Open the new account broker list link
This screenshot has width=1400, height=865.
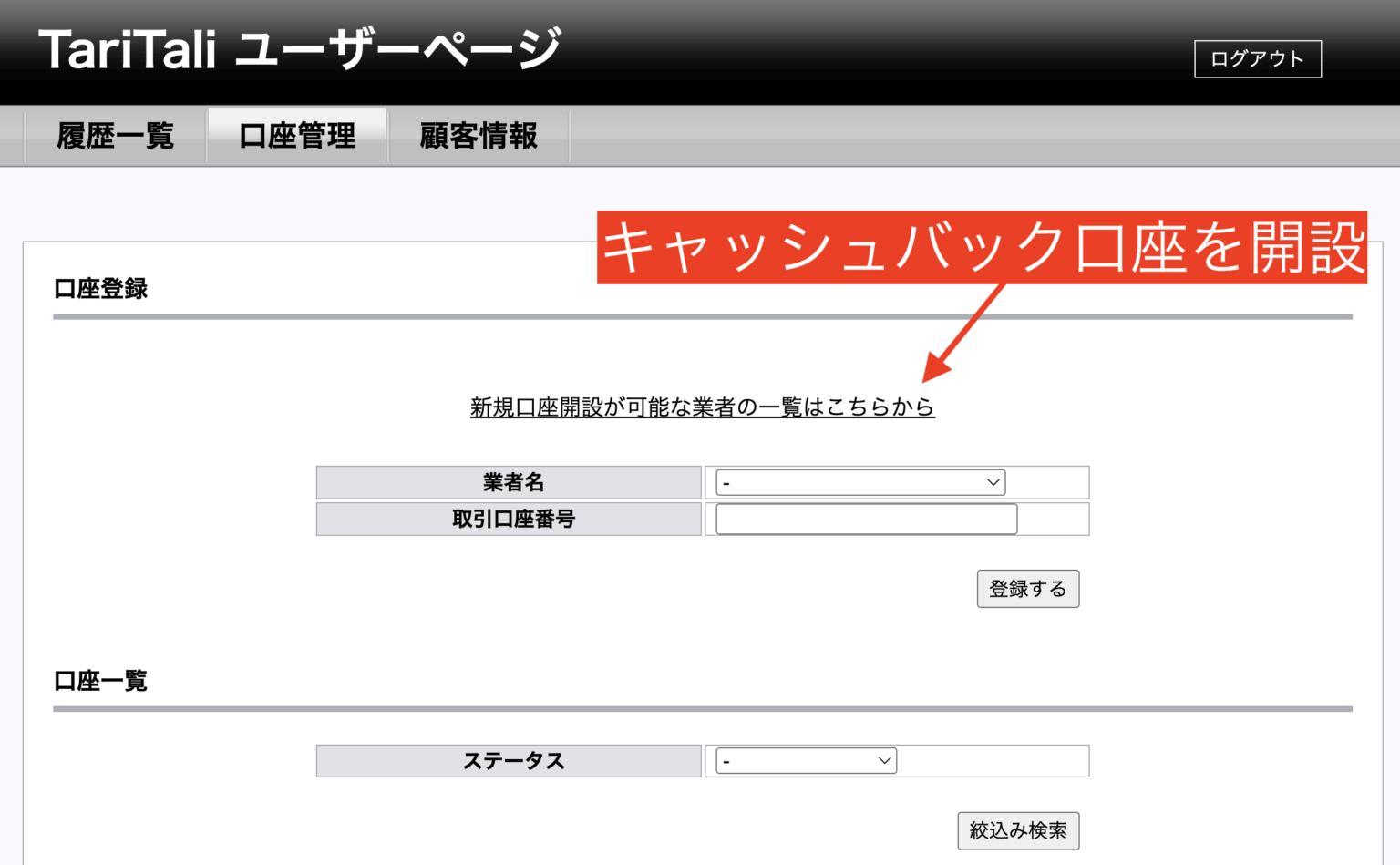(702, 408)
